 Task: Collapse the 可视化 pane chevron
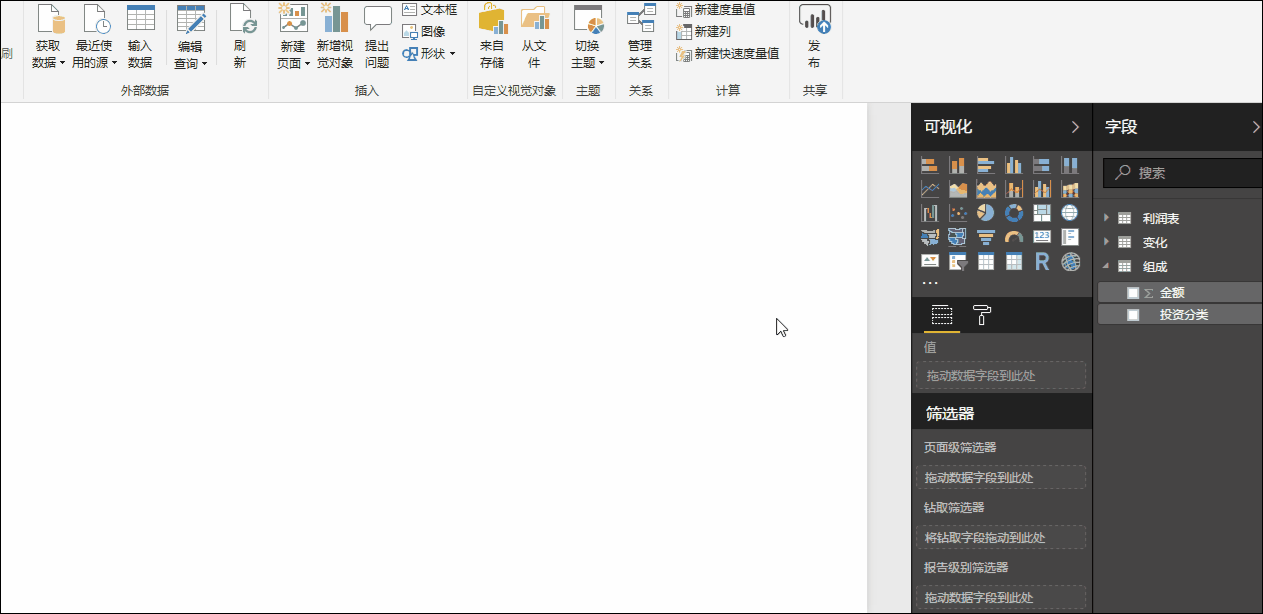point(1075,127)
